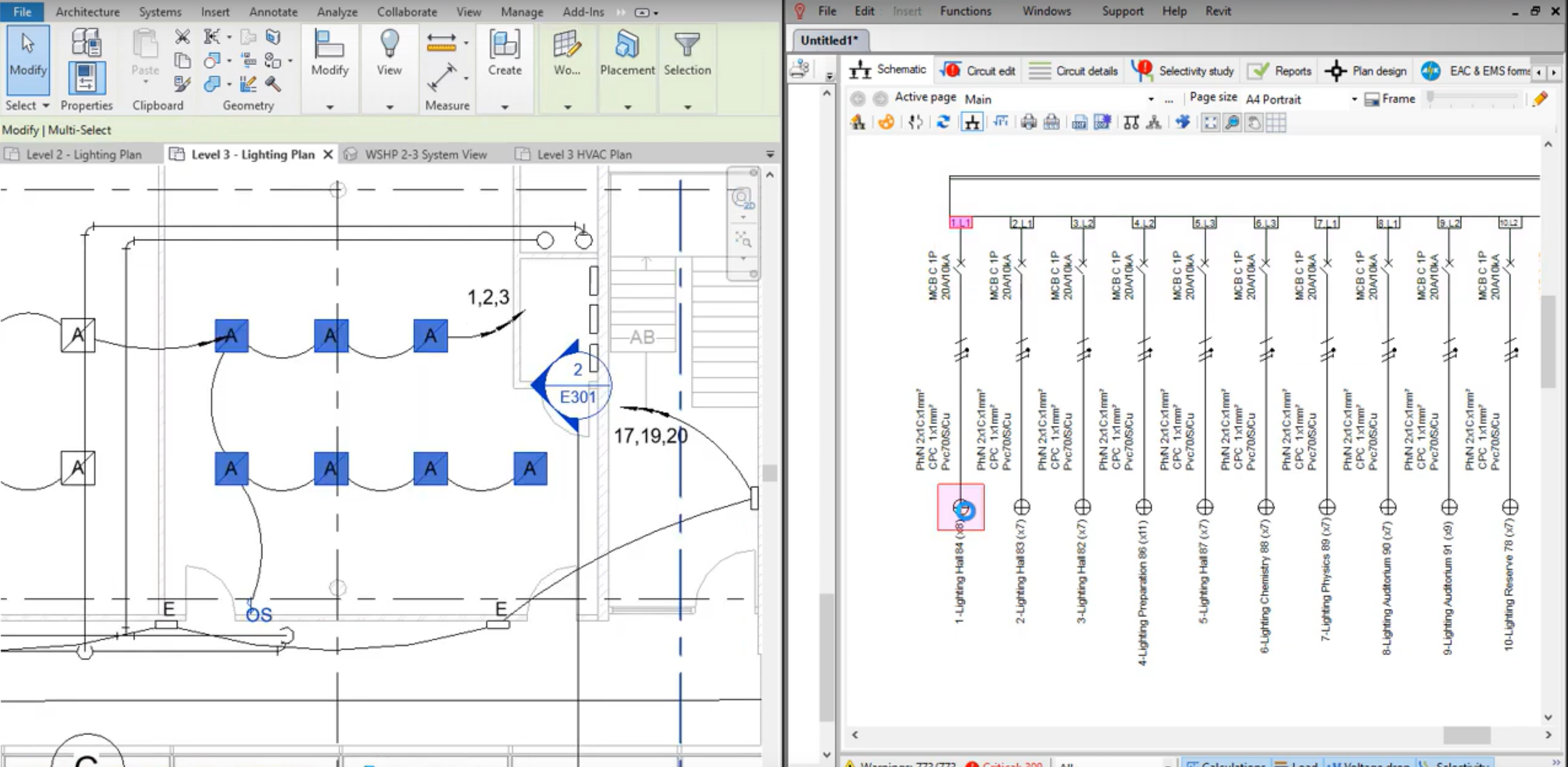Open the Systems ribbon tab
This screenshot has height=767, width=1568.
click(x=159, y=11)
